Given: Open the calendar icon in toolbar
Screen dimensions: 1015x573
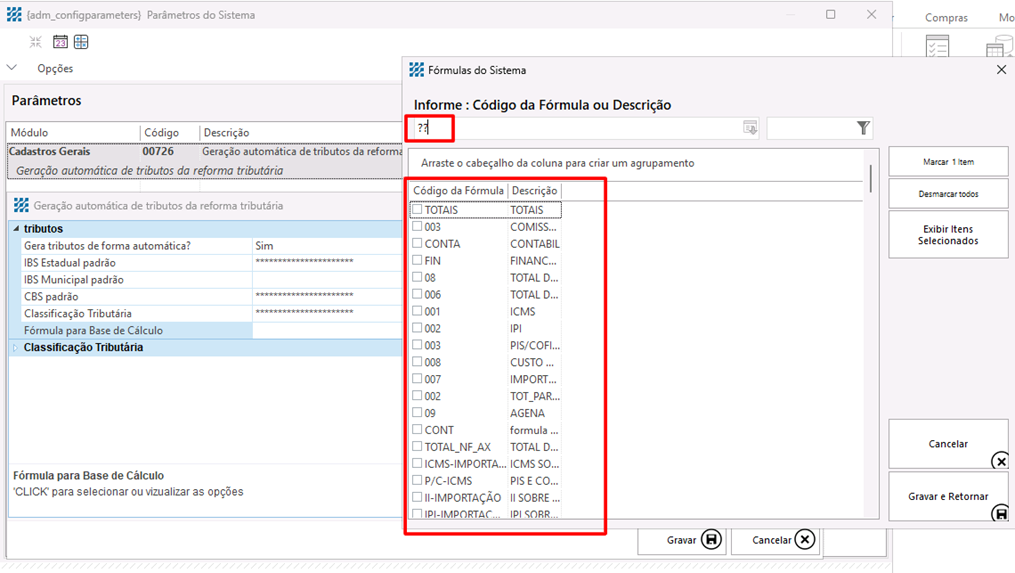Looking at the screenshot, I should [60, 42].
